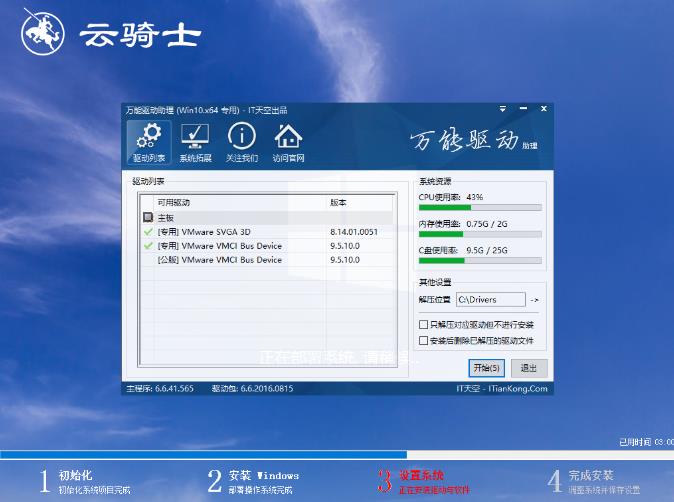Select the [公版] VMware VMCI Bus Device row

267,260
